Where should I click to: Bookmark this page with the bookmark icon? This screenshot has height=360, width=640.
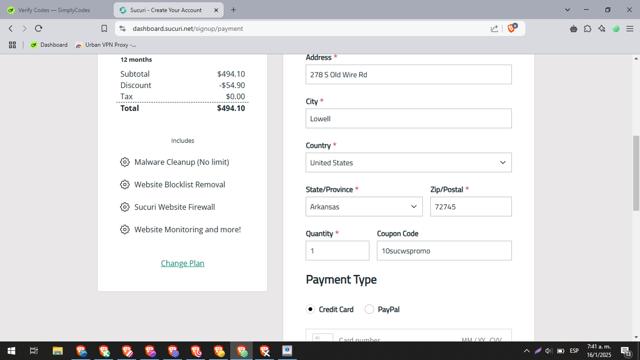click(x=104, y=29)
